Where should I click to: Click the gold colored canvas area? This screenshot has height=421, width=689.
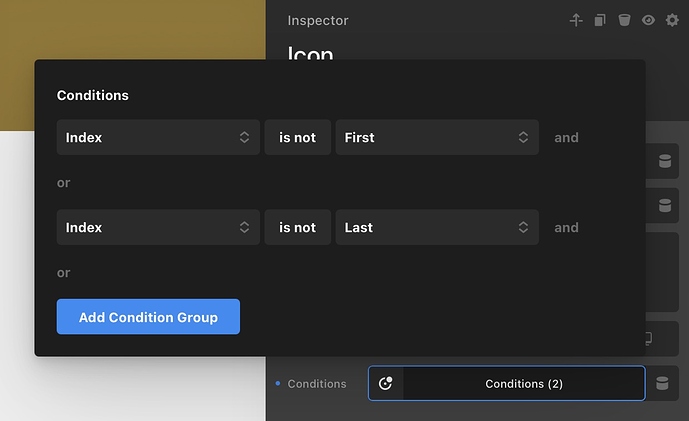(132, 29)
